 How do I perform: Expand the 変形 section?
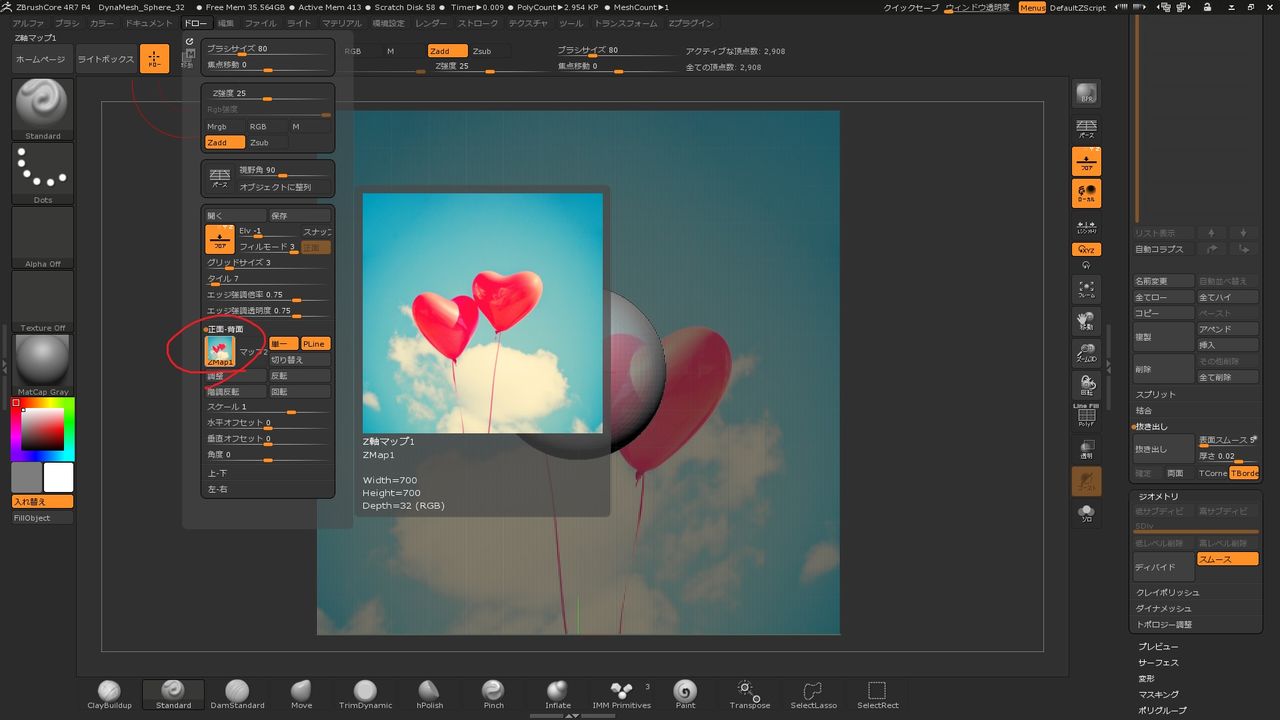pos(1146,679)
